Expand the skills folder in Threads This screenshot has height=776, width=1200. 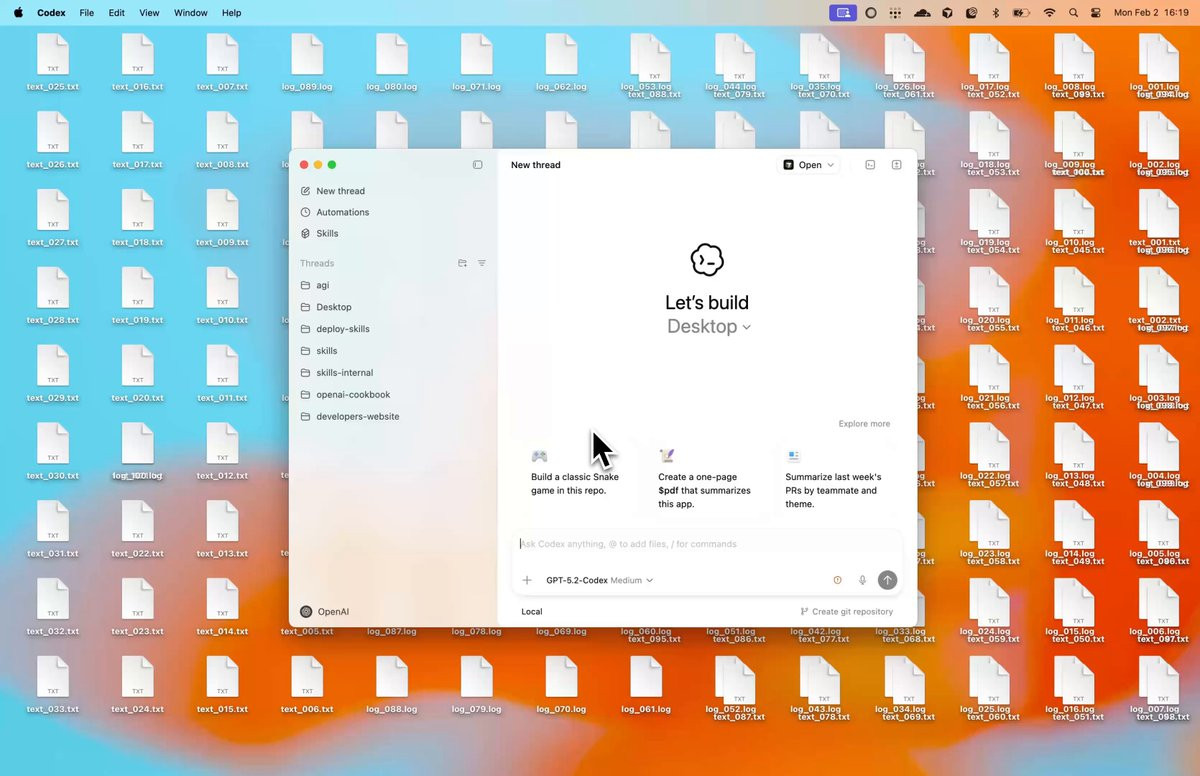393,351
